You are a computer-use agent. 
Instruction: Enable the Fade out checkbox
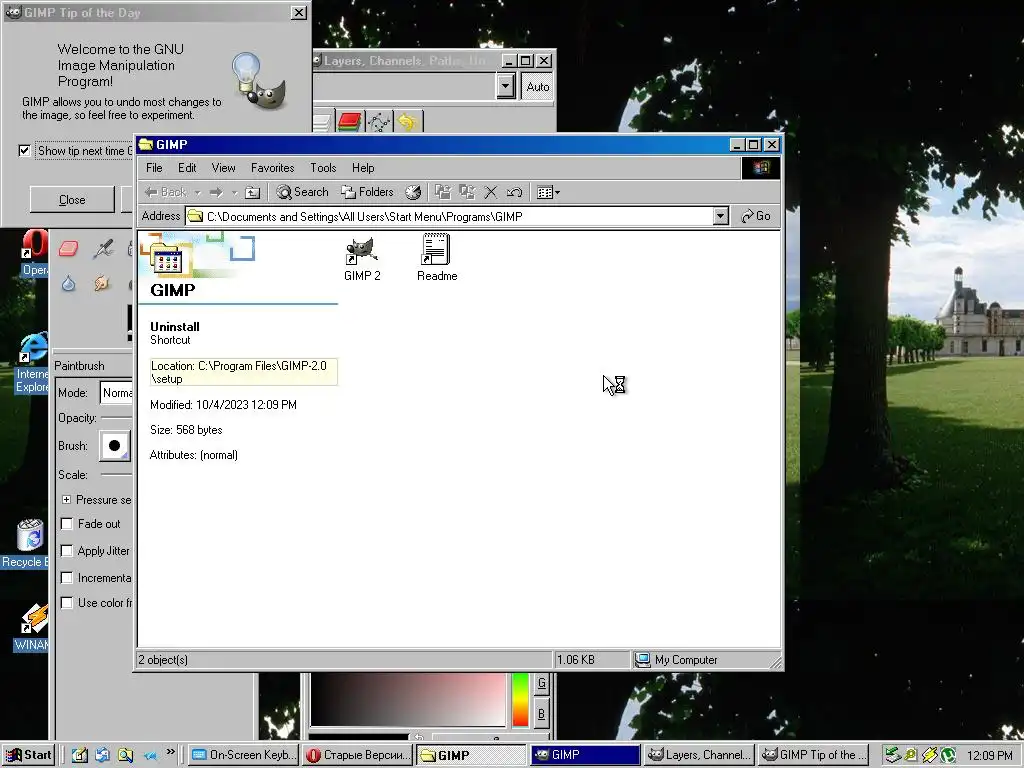pos(67,524)
